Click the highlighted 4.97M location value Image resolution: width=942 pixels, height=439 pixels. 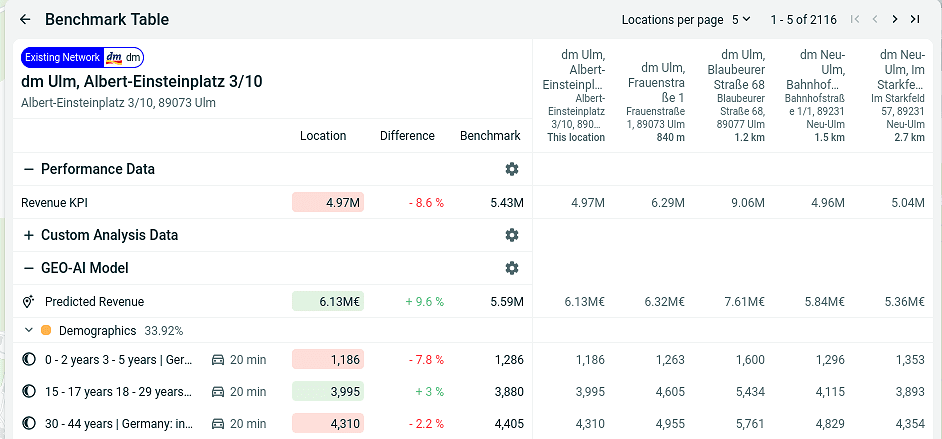pyautogui.click(x=328, y=202)
